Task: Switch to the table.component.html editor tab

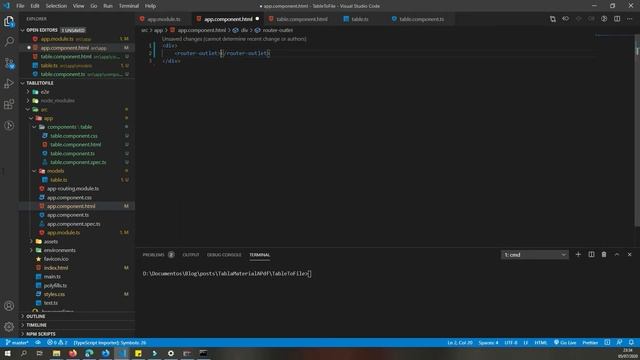Action: (301, 19)
